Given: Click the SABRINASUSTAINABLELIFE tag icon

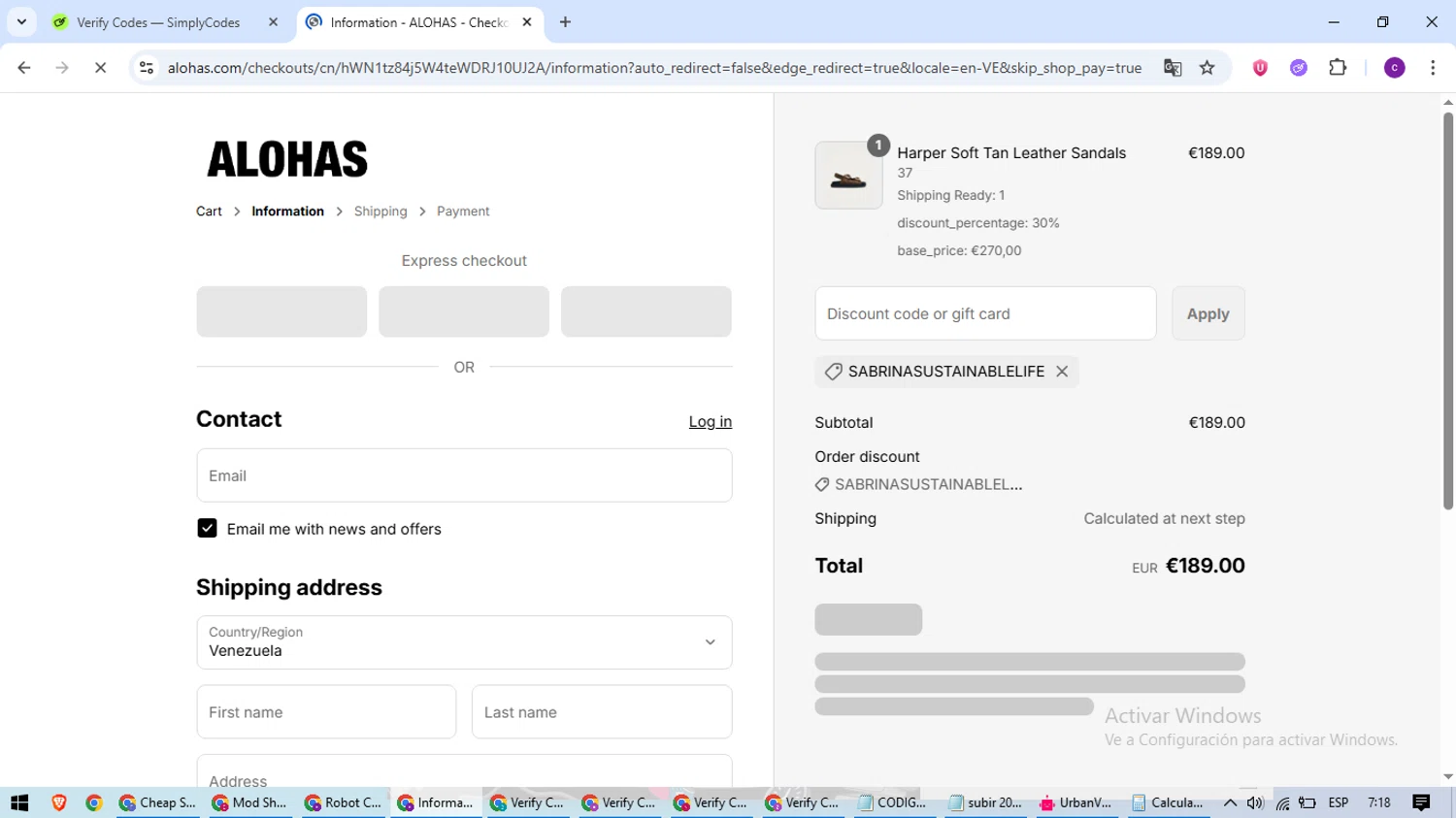Looking at the screenshot, I should [833, 372].
